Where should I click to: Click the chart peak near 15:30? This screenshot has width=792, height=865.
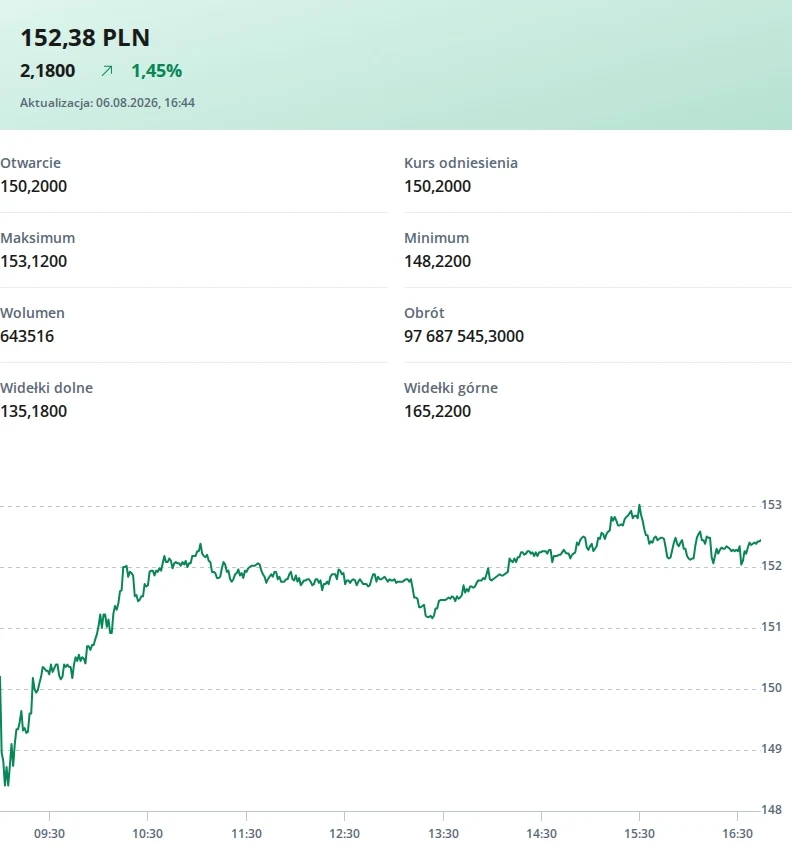coord(639,505)
